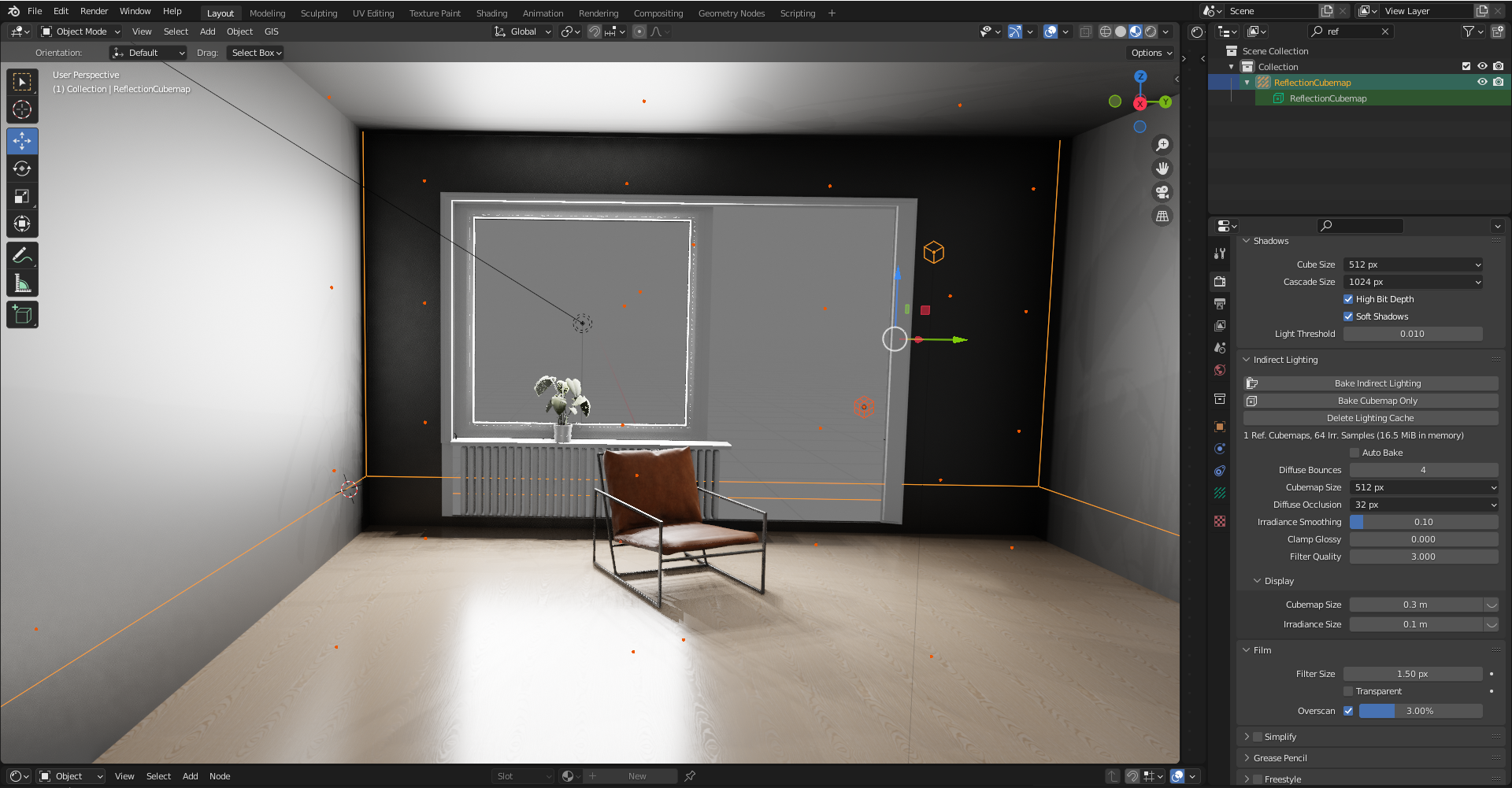Switch perspective/orthographic grid icon

1162,216
